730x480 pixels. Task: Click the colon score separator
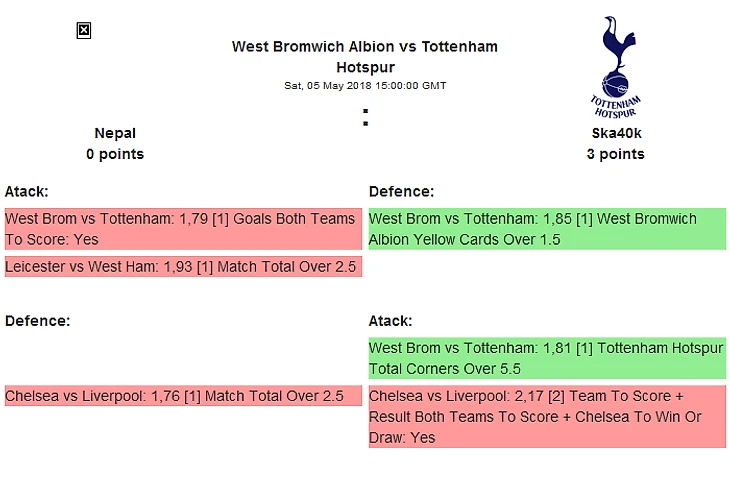tap(366, 119)
